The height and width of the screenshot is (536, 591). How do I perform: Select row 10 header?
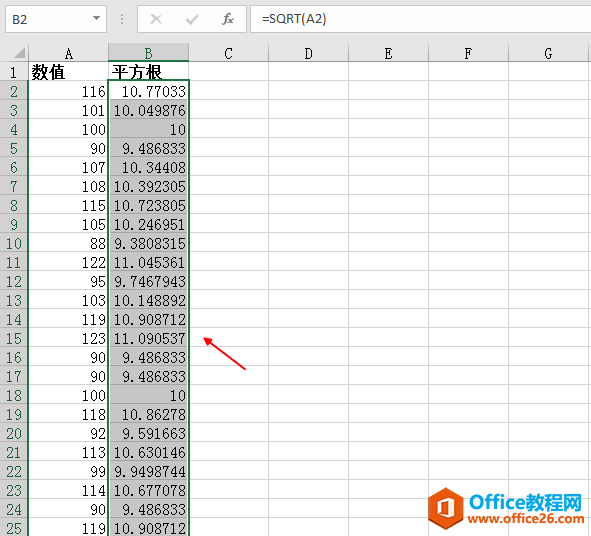(14, 243)
